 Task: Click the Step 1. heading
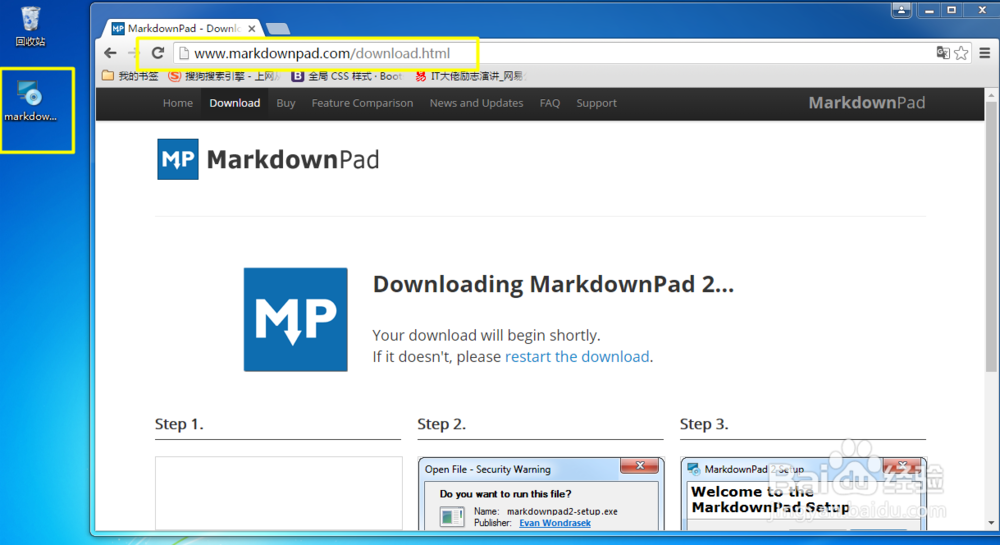tap(179, 424)
